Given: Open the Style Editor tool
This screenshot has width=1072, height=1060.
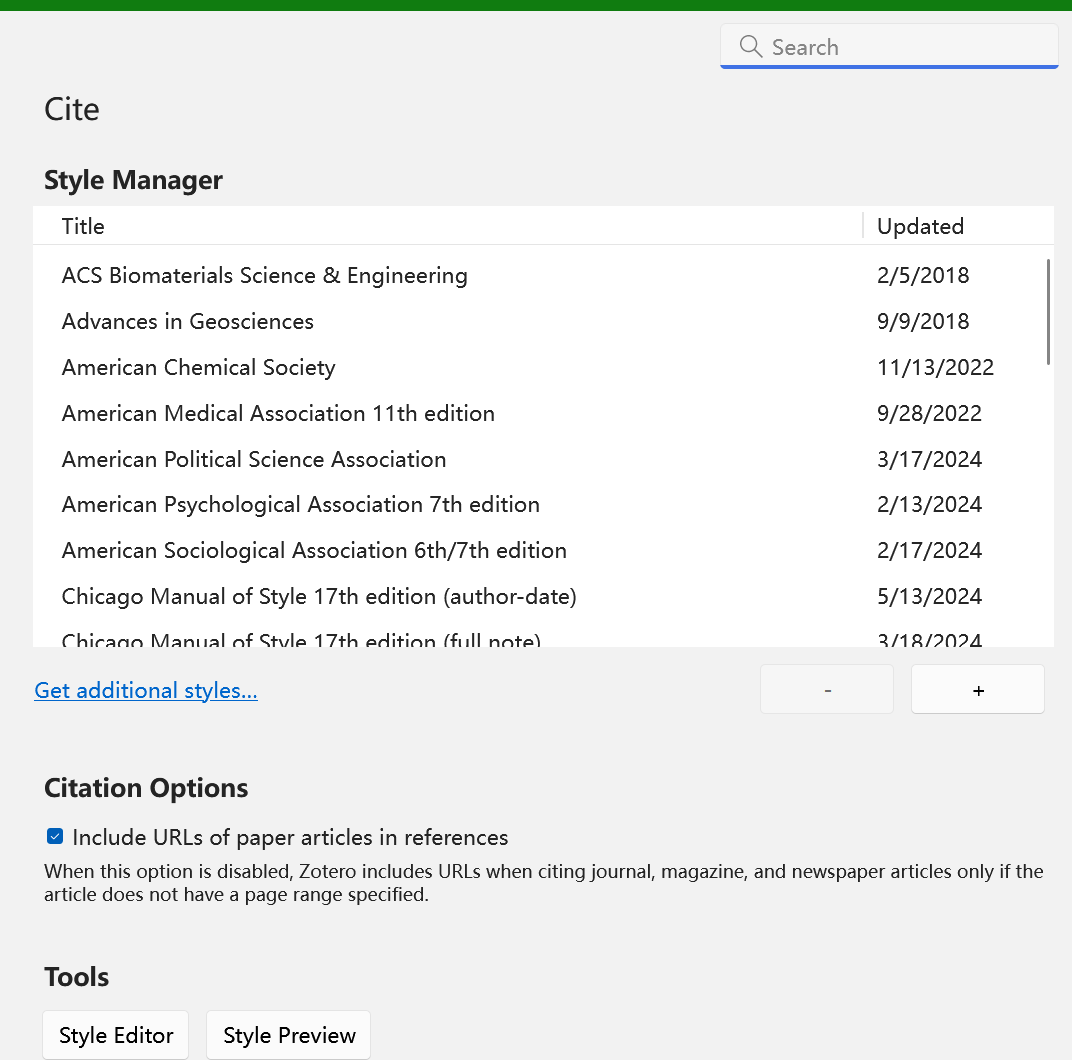Looking at the screenshot, I should [116, 1035].
